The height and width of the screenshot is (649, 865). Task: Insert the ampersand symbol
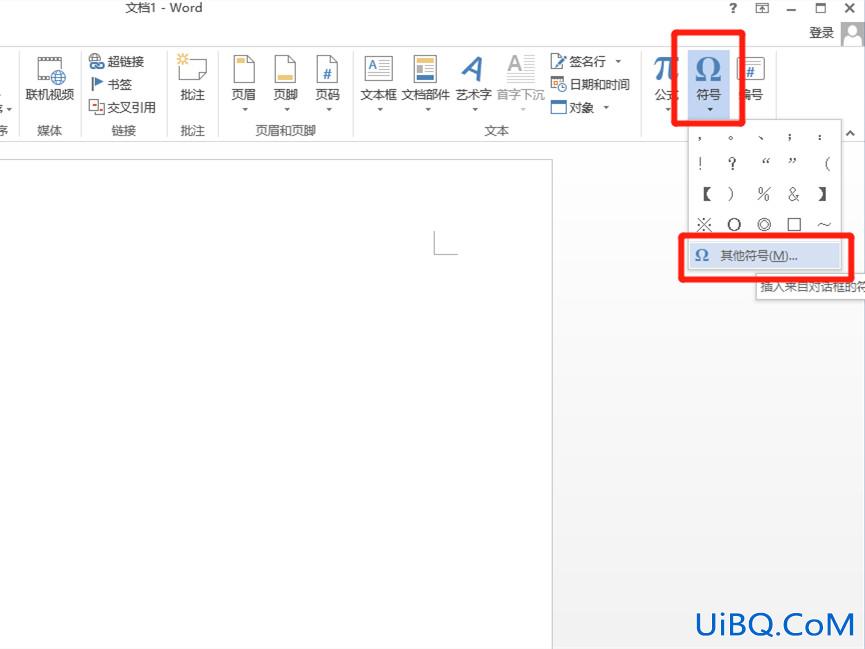(x=793, y=194)
